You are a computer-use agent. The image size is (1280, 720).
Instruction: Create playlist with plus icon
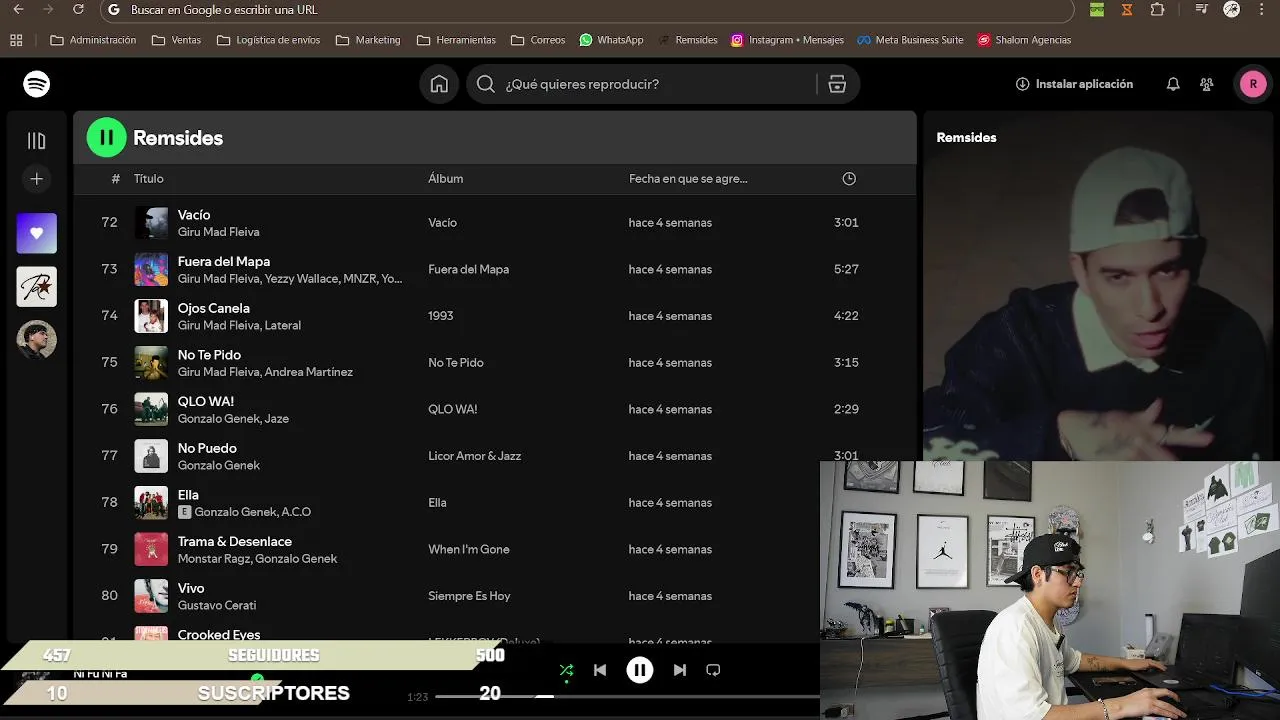[37, 179]
